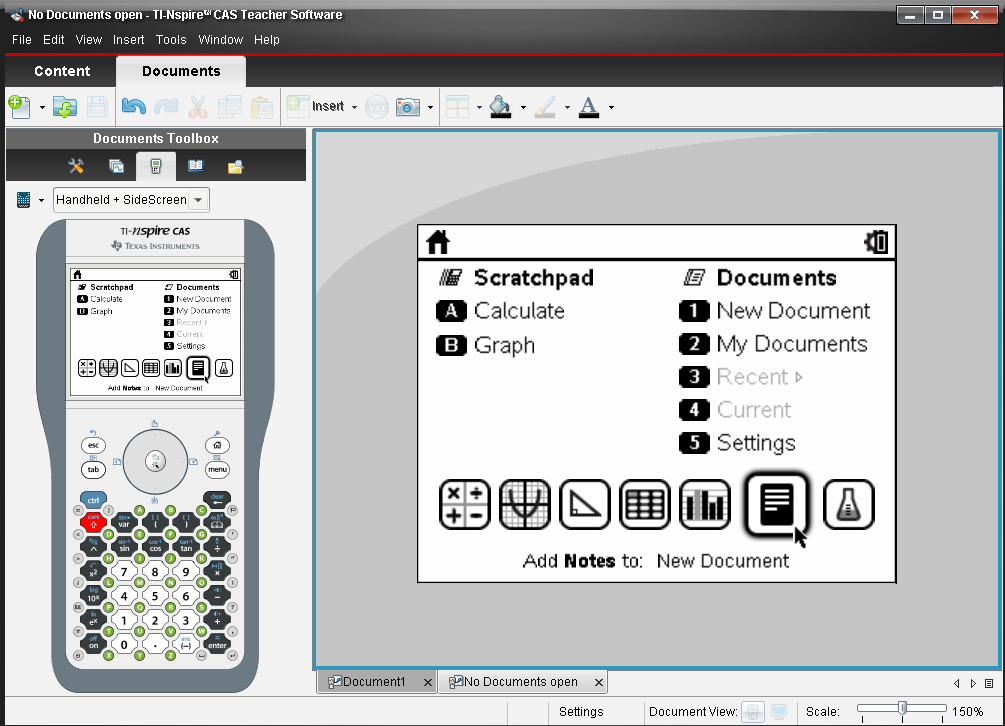Click the Graphs app icon on large screen
The height and width of the screenshot is (726, 1005).
(x=525, y=505)
